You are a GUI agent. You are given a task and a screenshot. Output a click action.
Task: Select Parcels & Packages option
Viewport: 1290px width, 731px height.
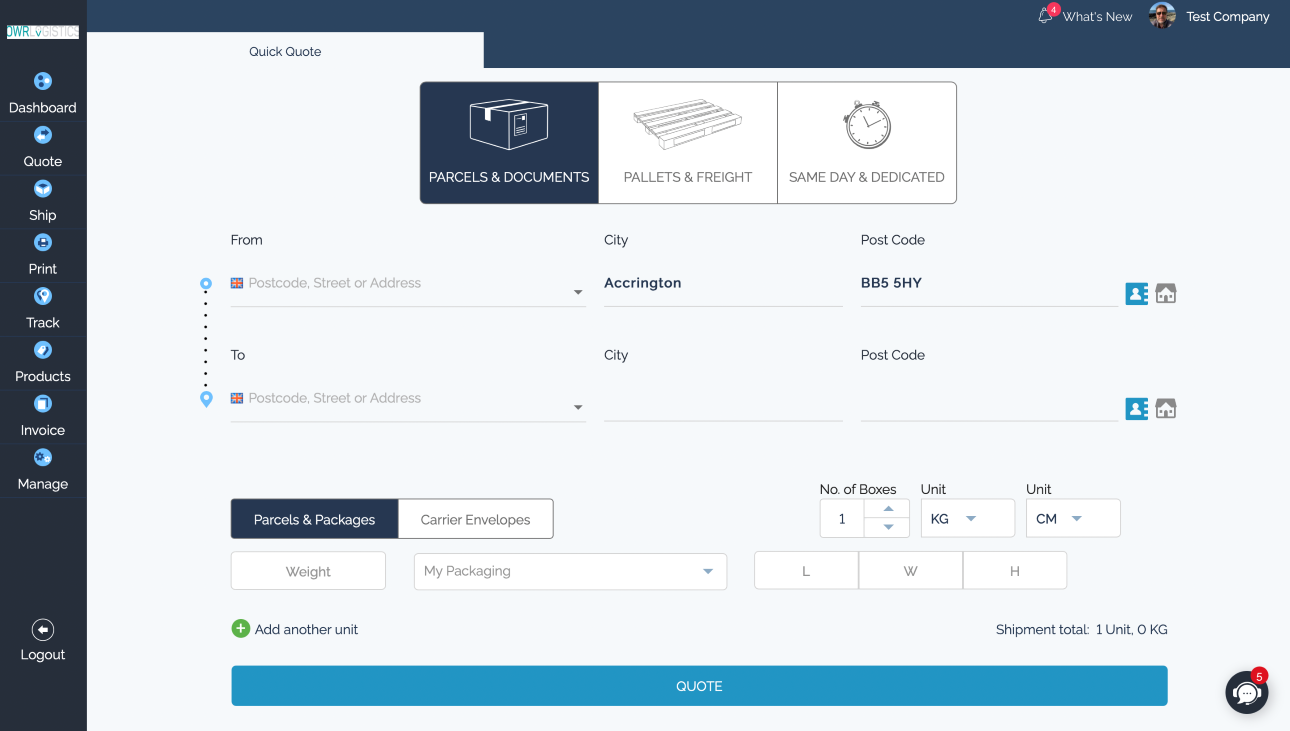click(314, 519)
